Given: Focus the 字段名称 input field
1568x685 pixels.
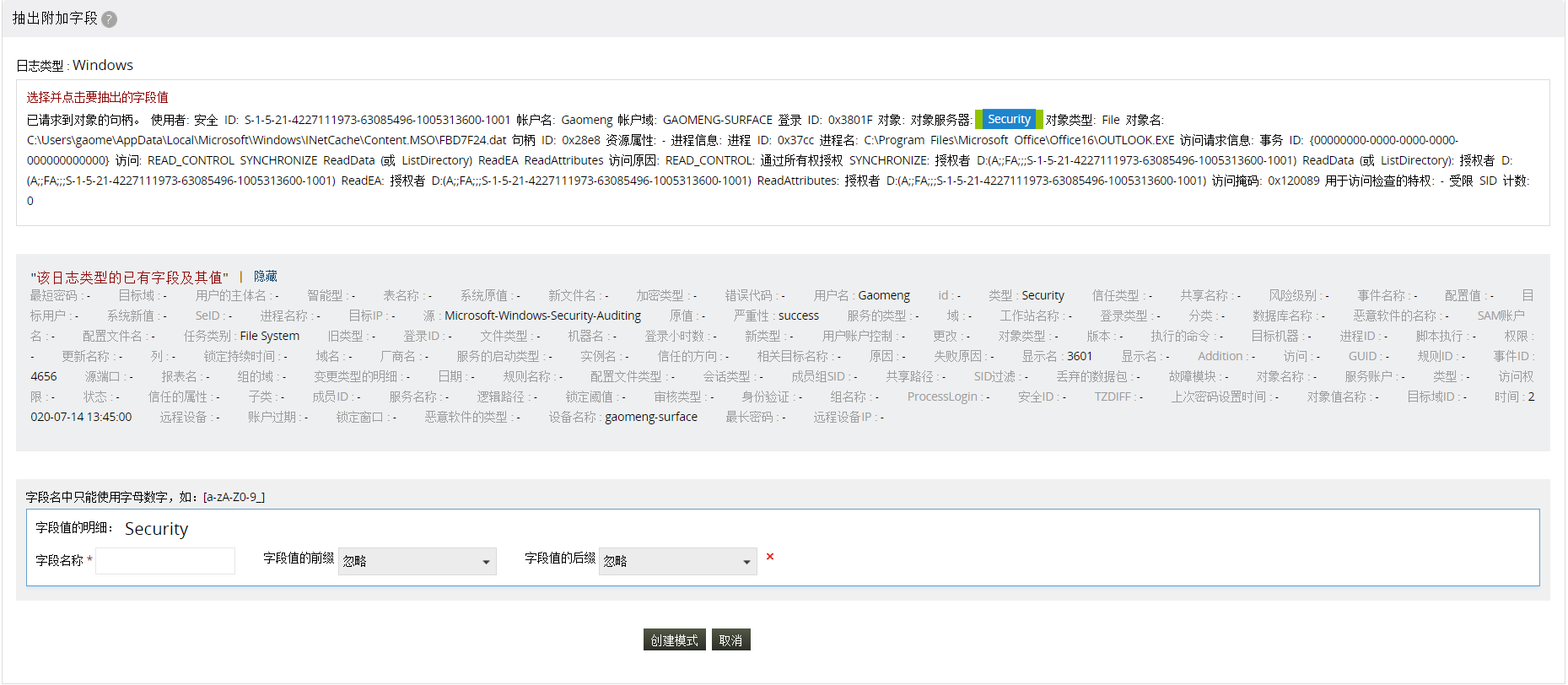Looking at the screenshot, I should tap(165, 561).
